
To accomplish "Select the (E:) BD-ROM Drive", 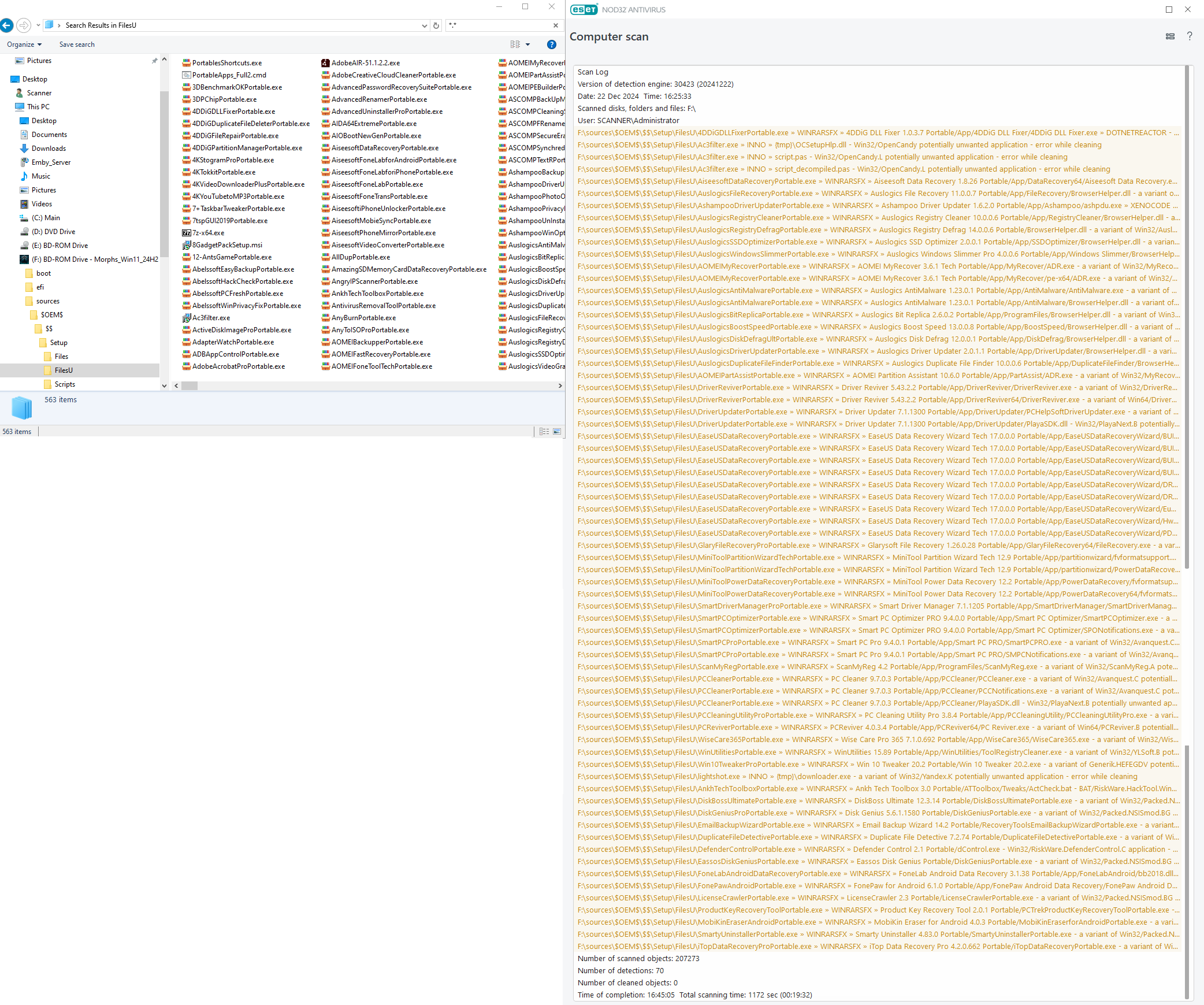I will pyautogui.click(x=60, y=246).
